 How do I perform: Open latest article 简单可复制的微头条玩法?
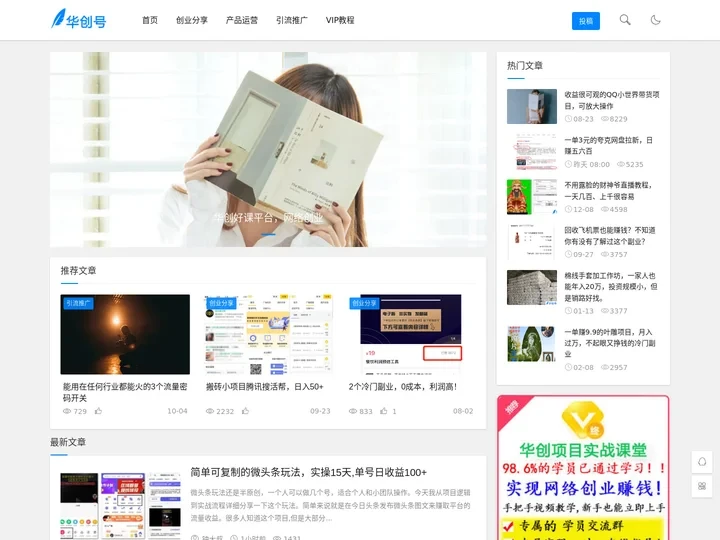tap(309, 472)
